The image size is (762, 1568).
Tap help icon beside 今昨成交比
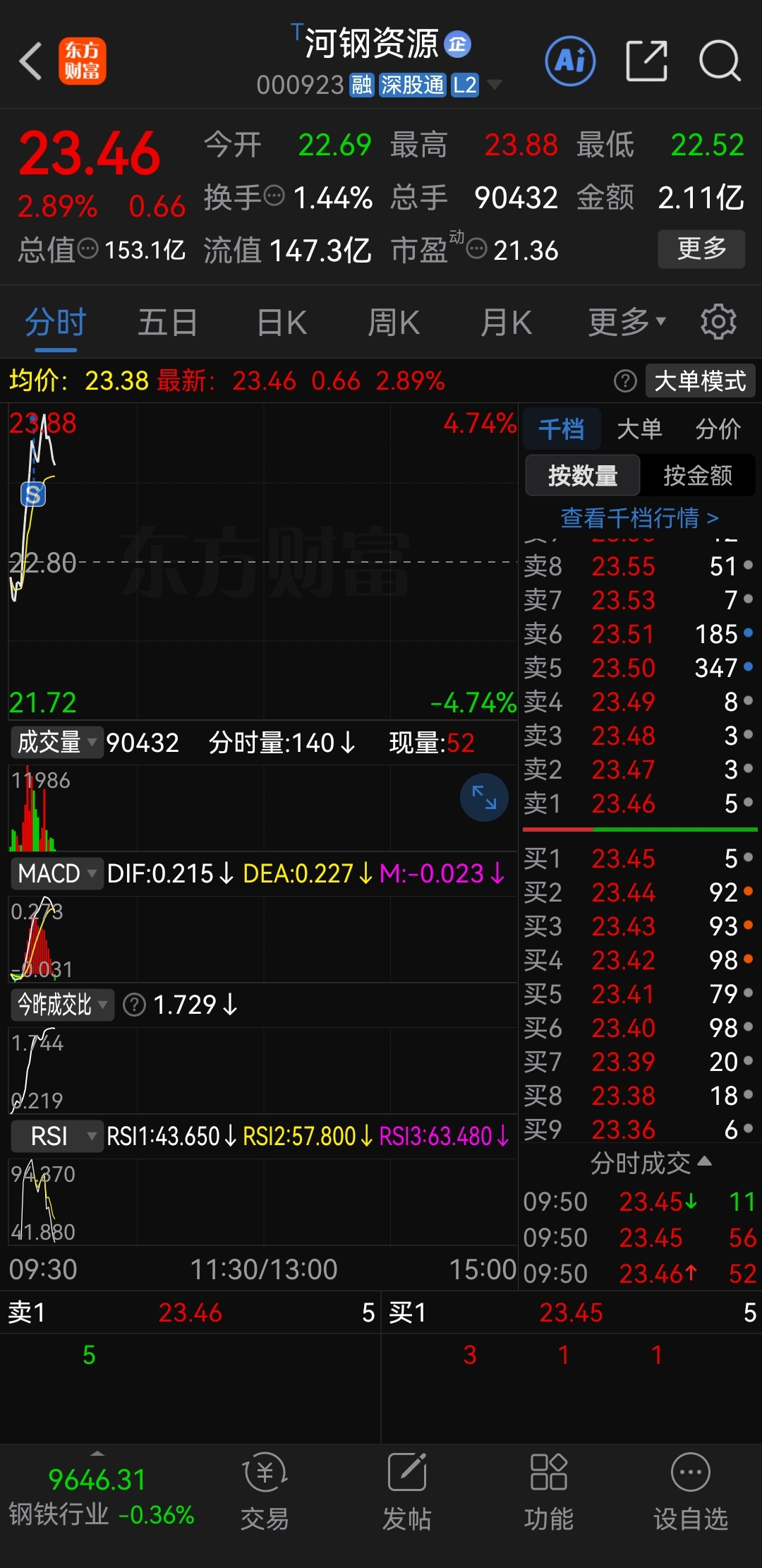(x=134, y=1005)
